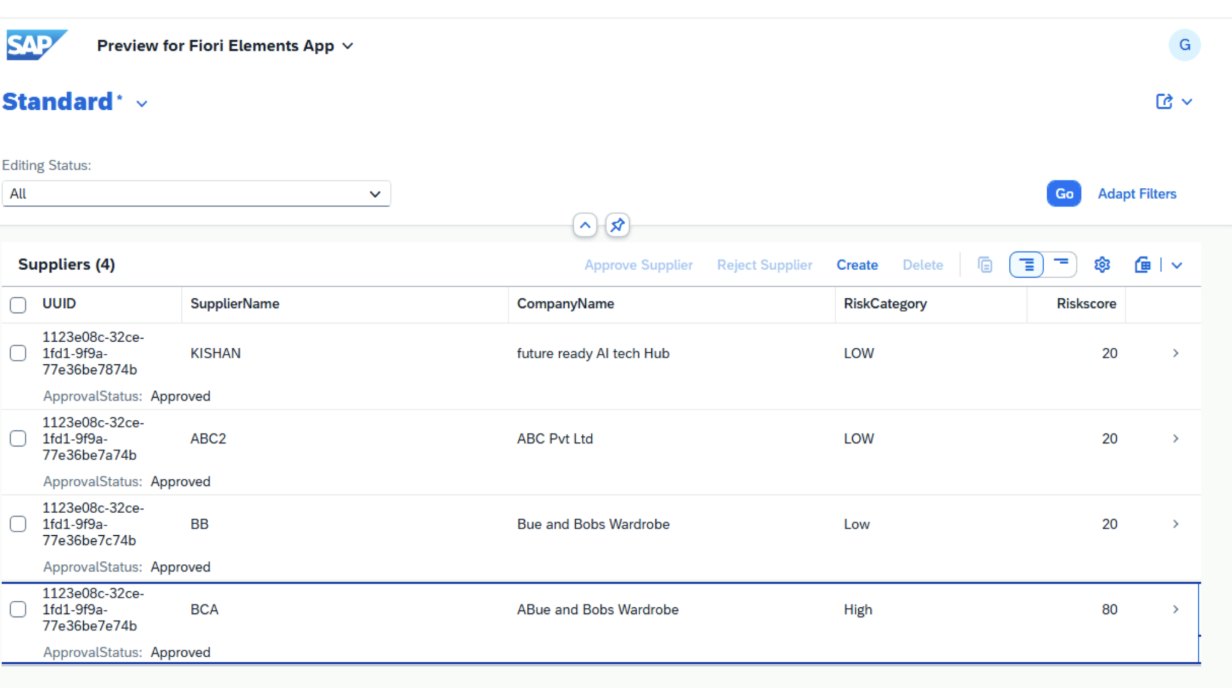The height and width of the screenshot is (688, 1232).
Task: Click the Riskscore column header
Action: pos(1087,304)
